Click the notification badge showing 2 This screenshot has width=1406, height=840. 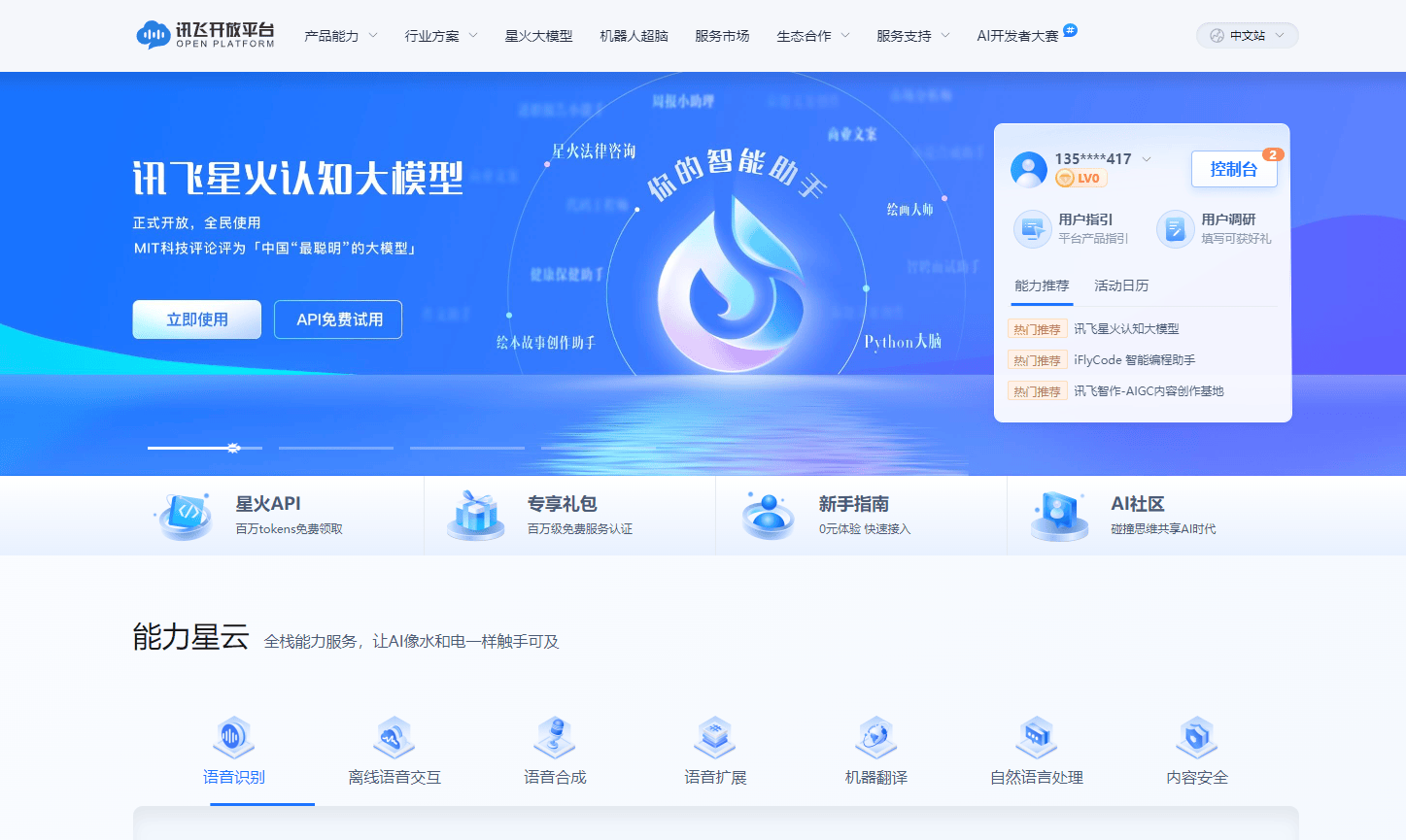(1273, 154)
